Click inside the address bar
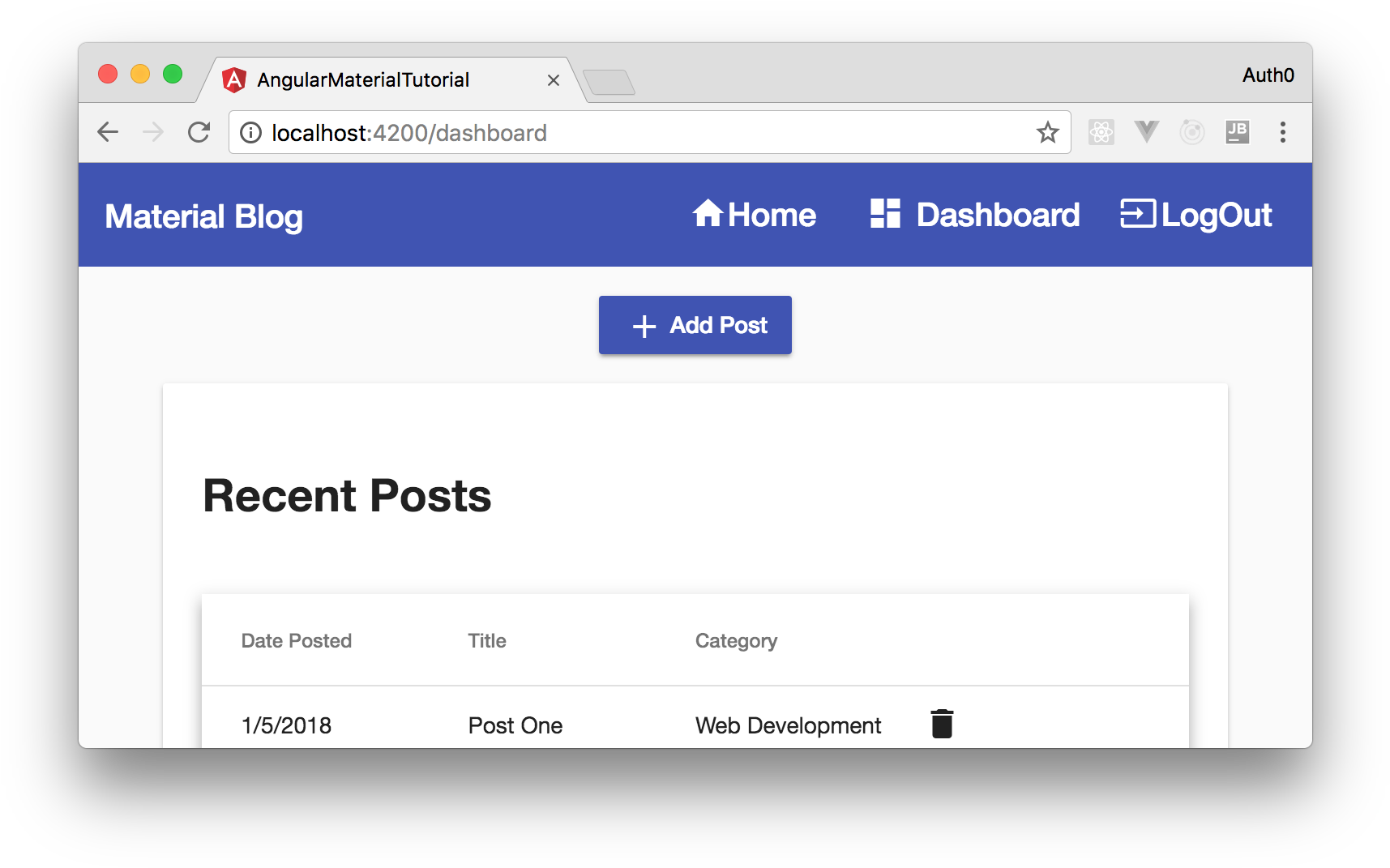 click(x=567, y=132)
